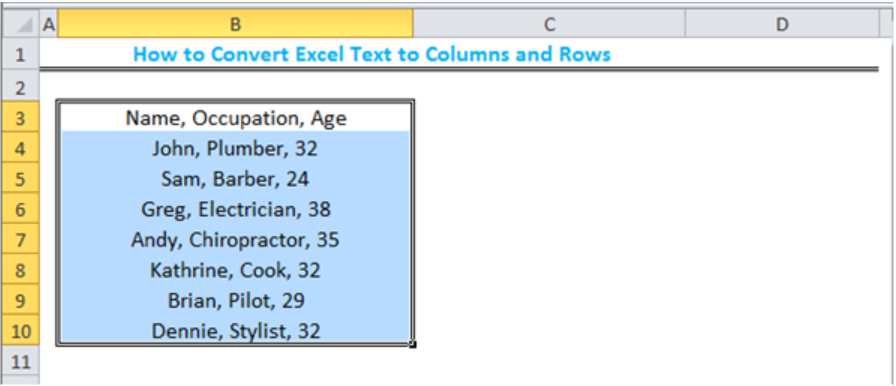Select row 1 header
The width and height of the screenshot is (896, 386).
21,55
